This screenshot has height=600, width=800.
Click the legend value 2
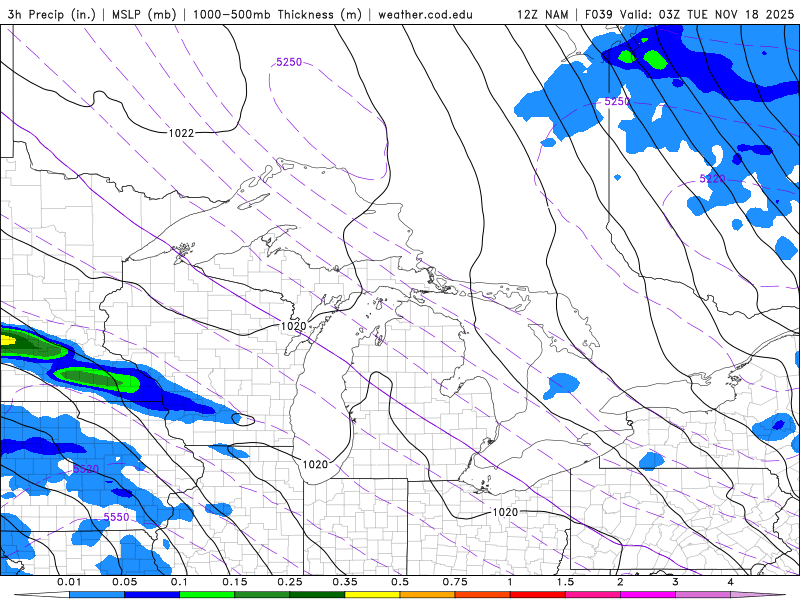tap(620, 582)
